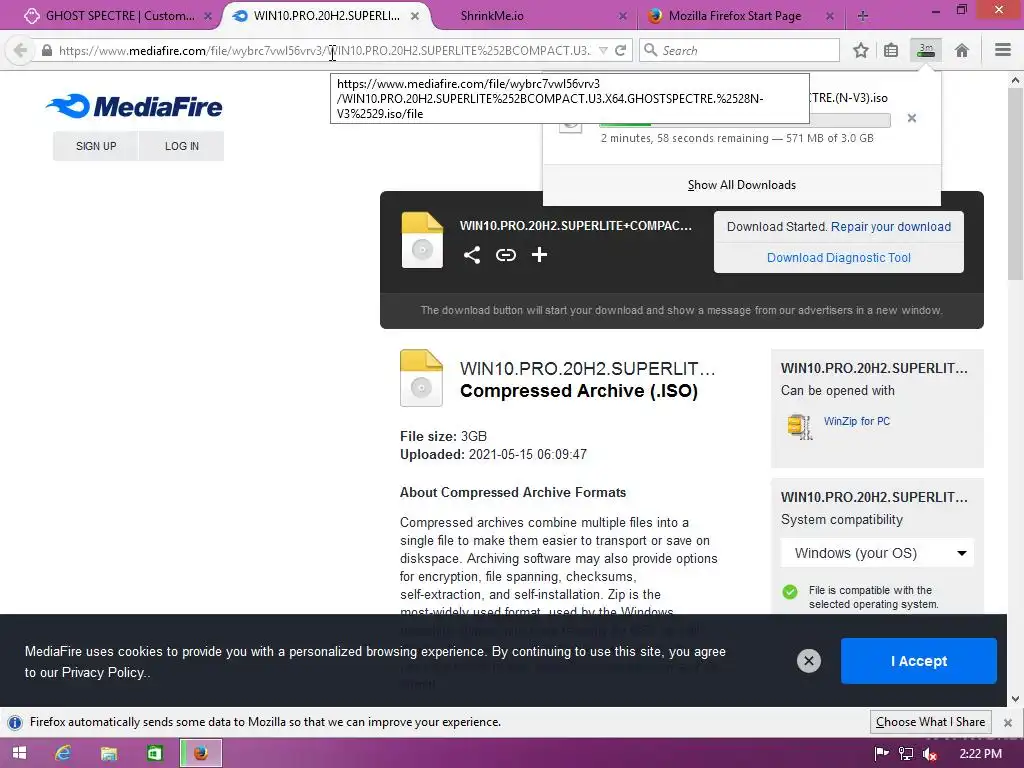Image resolution: width=1024 pixels, height=768 pixels.
Task: Click the Action Center flag tray icon
Action: coord(881,754)
